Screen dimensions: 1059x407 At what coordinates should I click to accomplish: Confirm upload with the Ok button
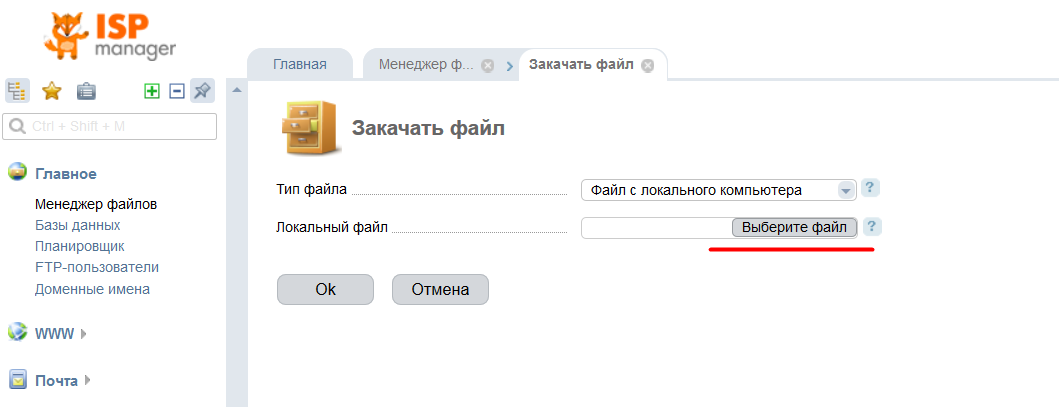point(326,290)
